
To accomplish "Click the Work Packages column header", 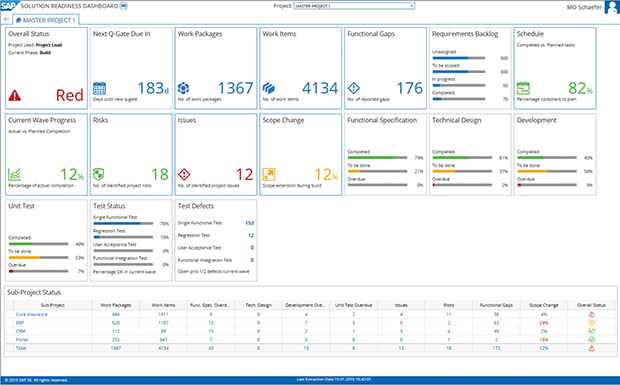I will point(115,305).
